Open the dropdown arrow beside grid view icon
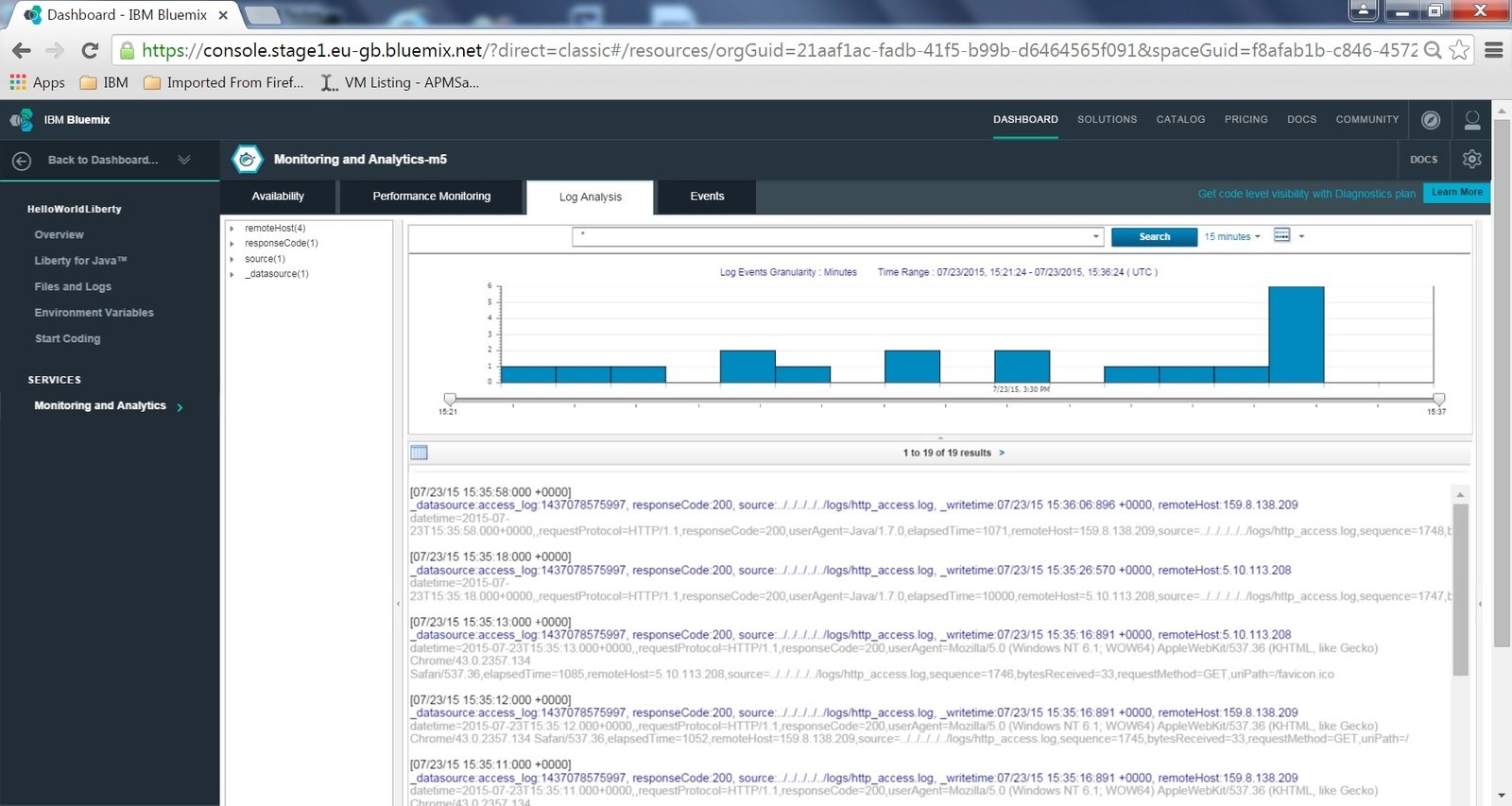Viewport: 1512px width, 806px height. point(1301,236)
